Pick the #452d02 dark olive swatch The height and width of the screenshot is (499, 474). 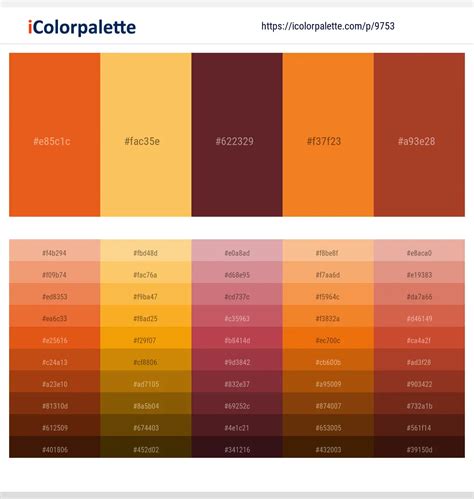146,447
